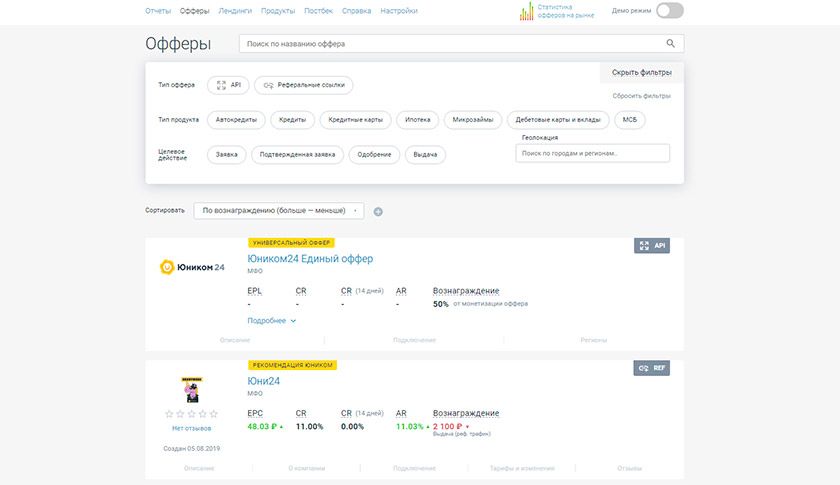The height and width of the screenshot is (485, 840).
Task: Click the search magnifier icon
Action: [670, 43]
